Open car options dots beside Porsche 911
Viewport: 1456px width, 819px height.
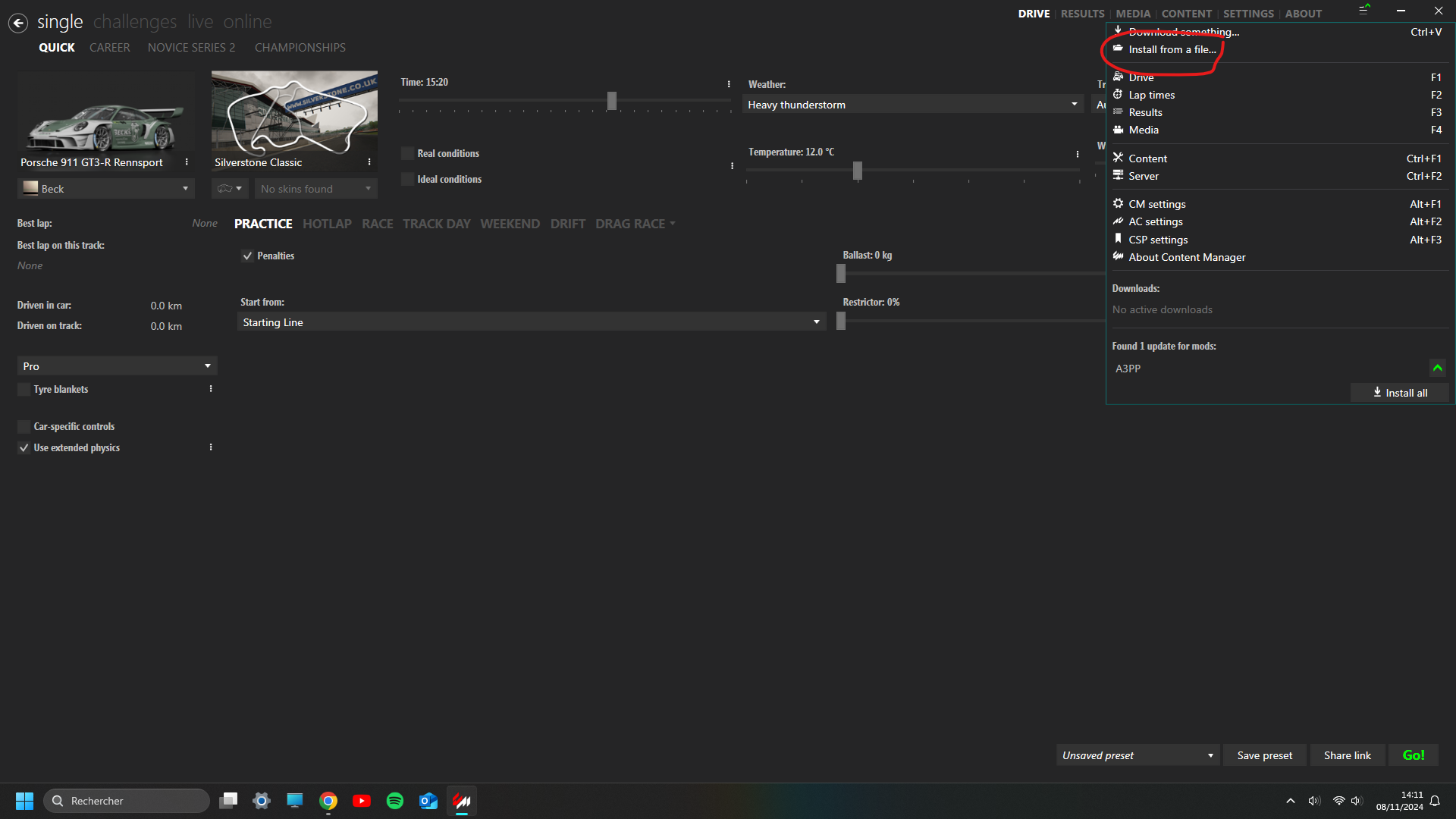click(187, 162)
